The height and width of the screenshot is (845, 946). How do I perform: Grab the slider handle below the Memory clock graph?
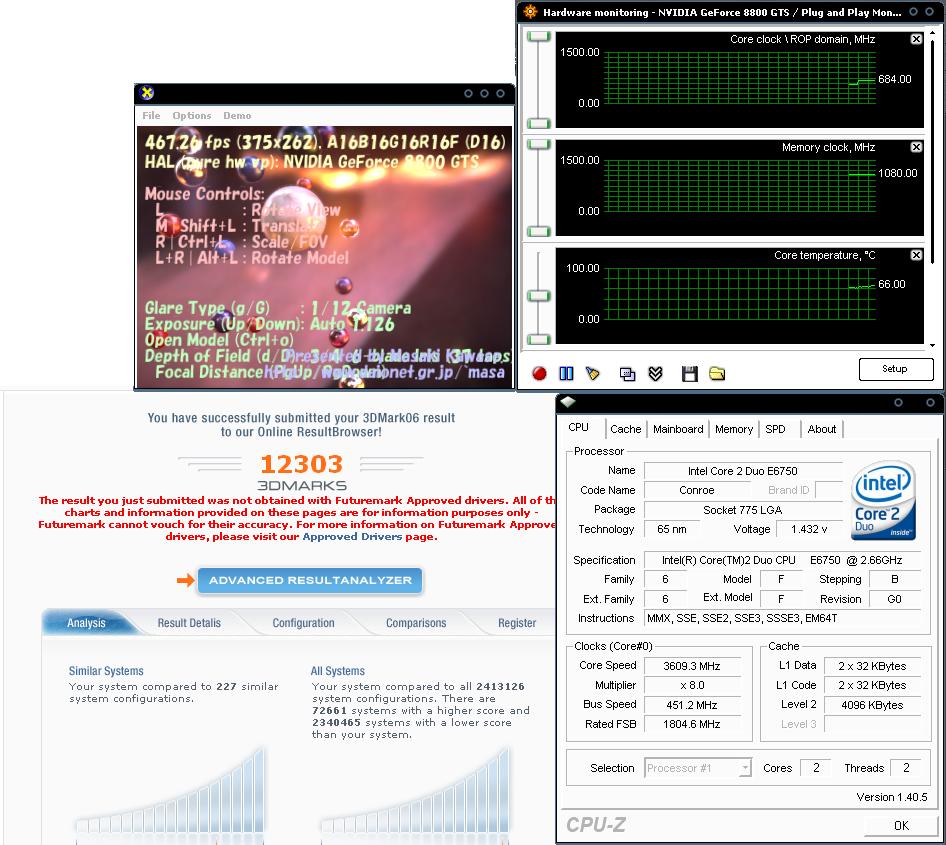click(539, 232)
